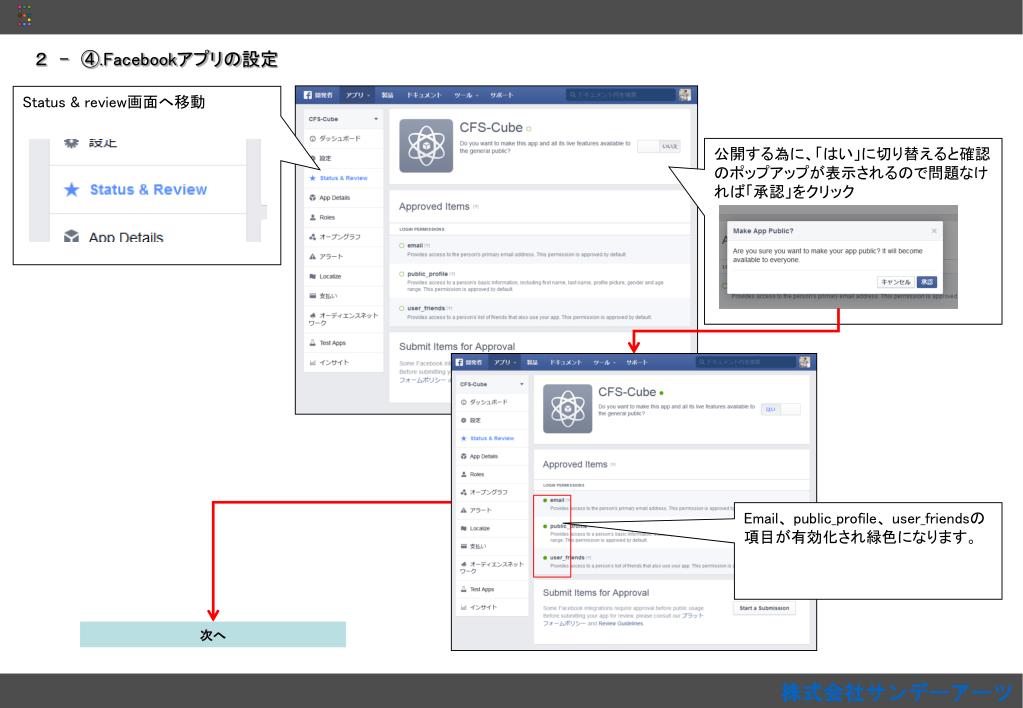Image resolution: width=1023 pixels, height=708 pixels.
Task: Click the Facebook logo in lower screenshot navbar
Action: click(x=459, y=362)
